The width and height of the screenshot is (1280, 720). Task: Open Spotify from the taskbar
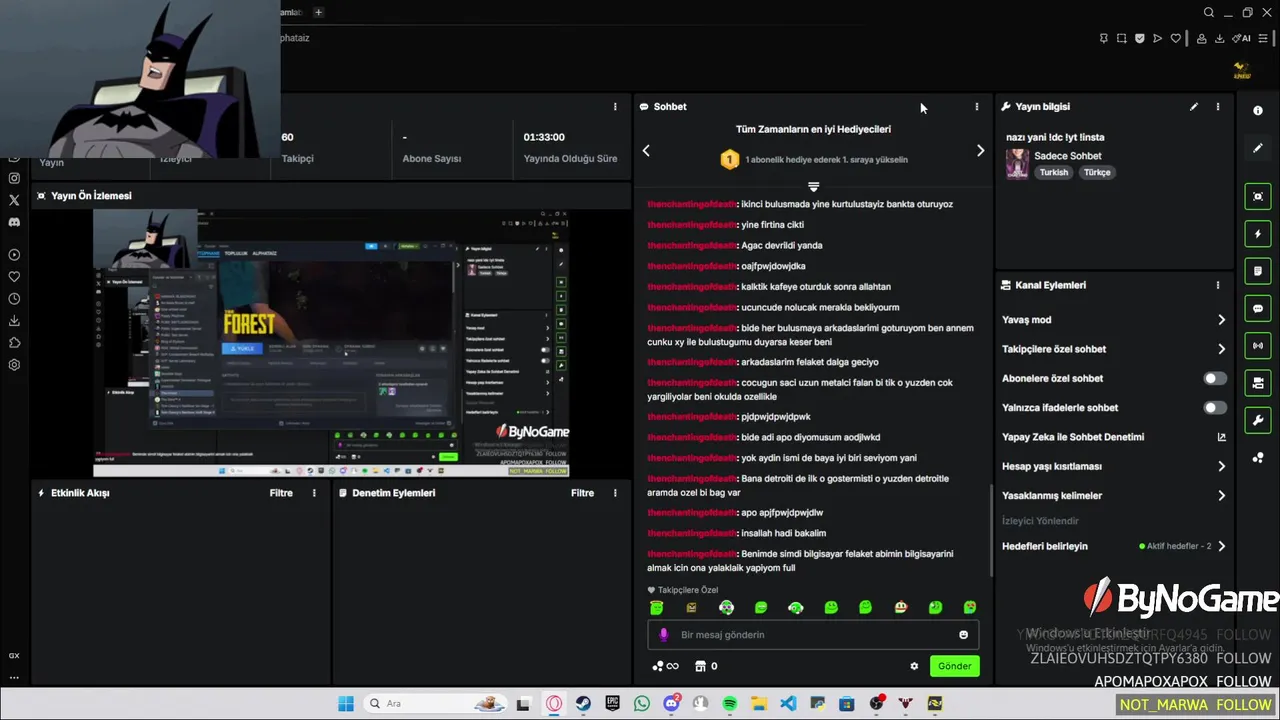tap(730, 704)
